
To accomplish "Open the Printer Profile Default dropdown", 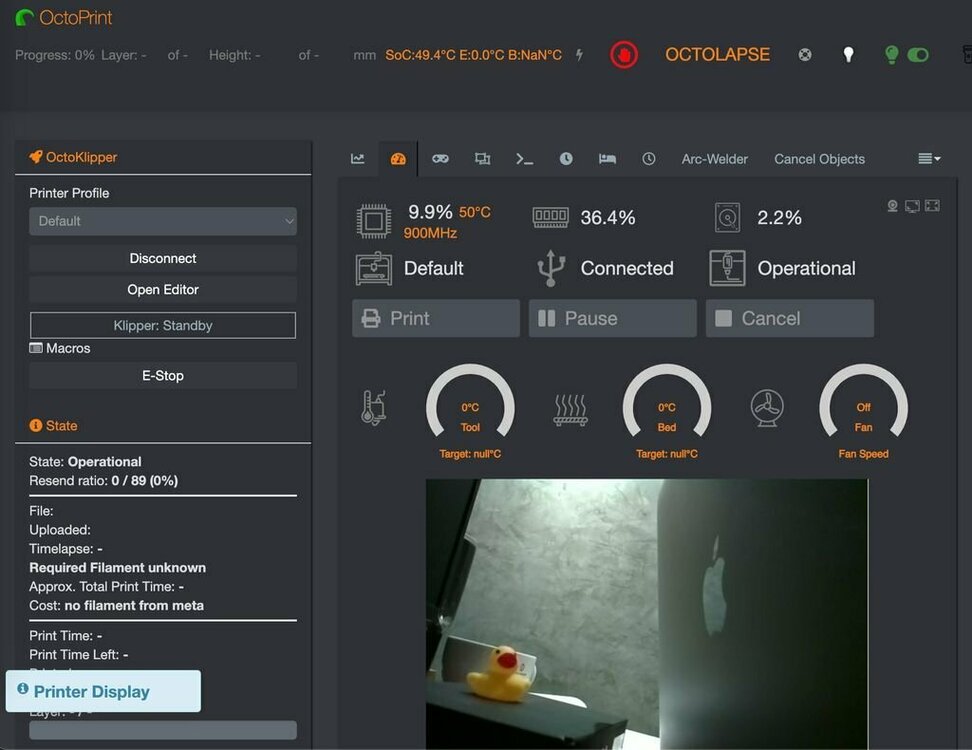I will (162, 221).
